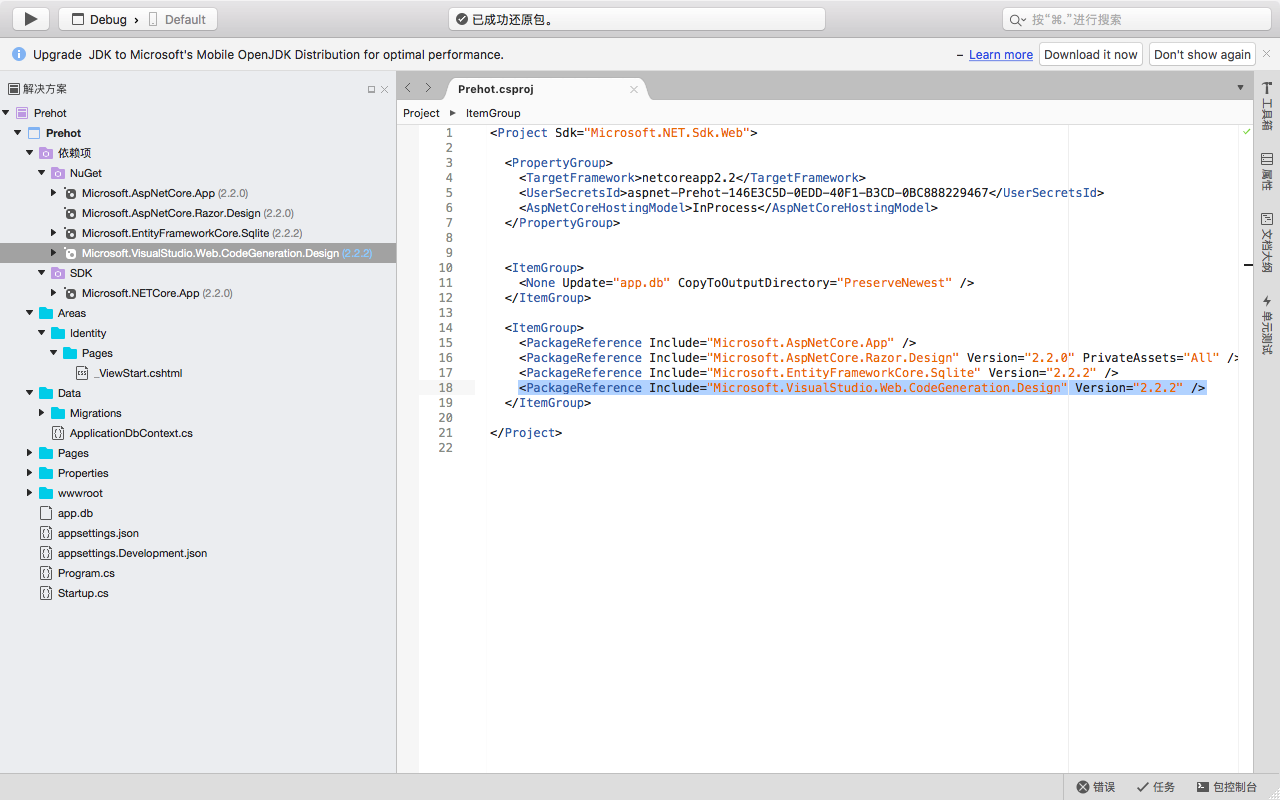Select Microsoft.VisualStudio.Web.CodeGeneration.Design package row

[x=198, y=253]
